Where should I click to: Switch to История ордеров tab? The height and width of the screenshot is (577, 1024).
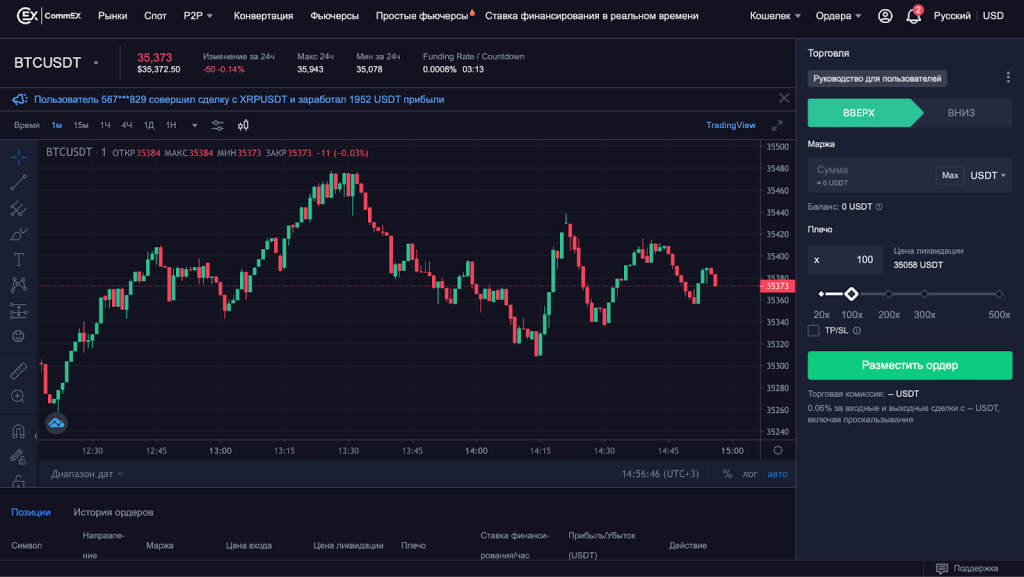click(113, 512)
